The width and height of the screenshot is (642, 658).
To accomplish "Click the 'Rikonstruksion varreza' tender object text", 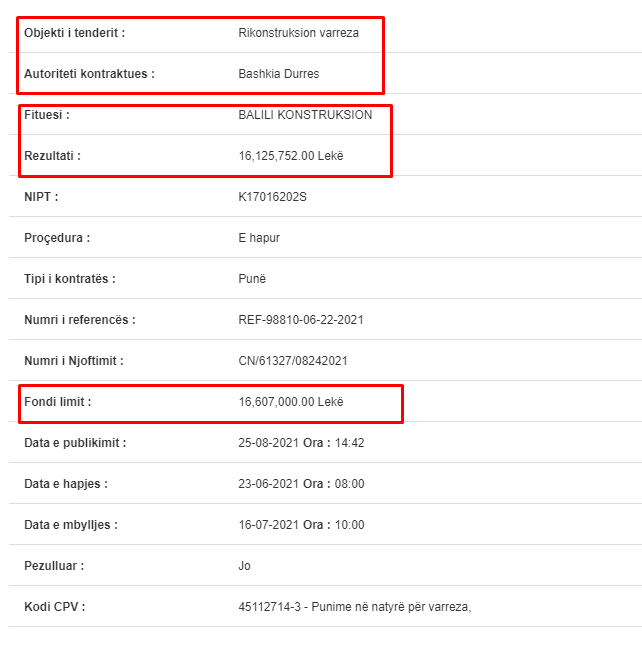I will [x=298, y=33].
